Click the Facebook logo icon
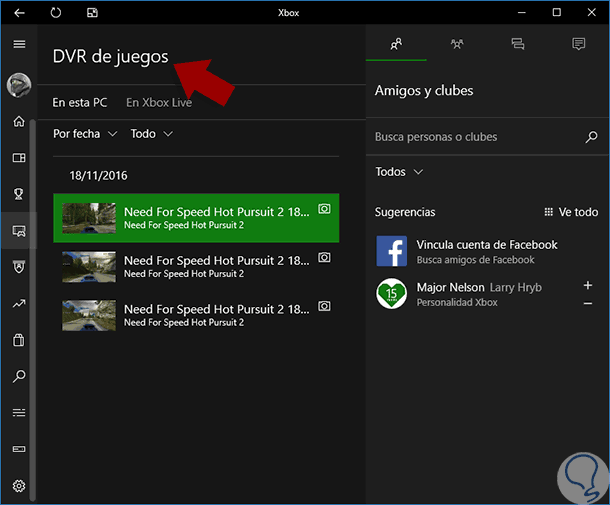Image resolution: width=610 pixels, height=505 pixels. (392, 251)
